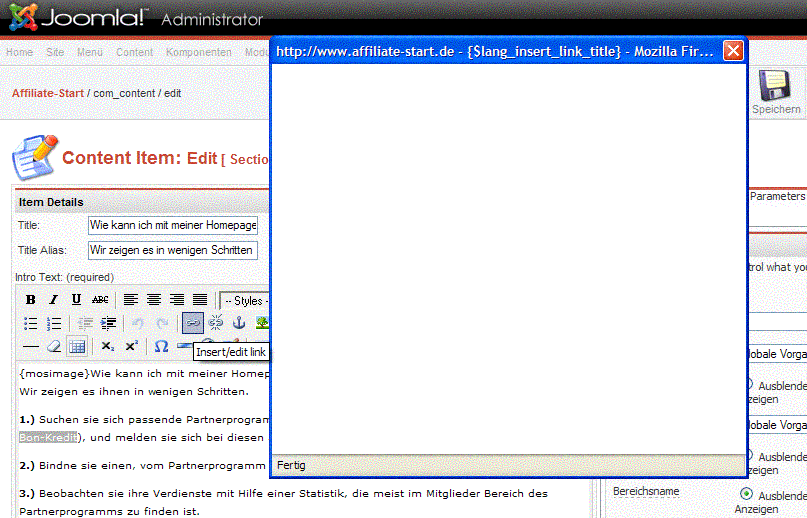Click the unlink (broken chain) icon
The image size is (807, 518).
pos(215,323)
